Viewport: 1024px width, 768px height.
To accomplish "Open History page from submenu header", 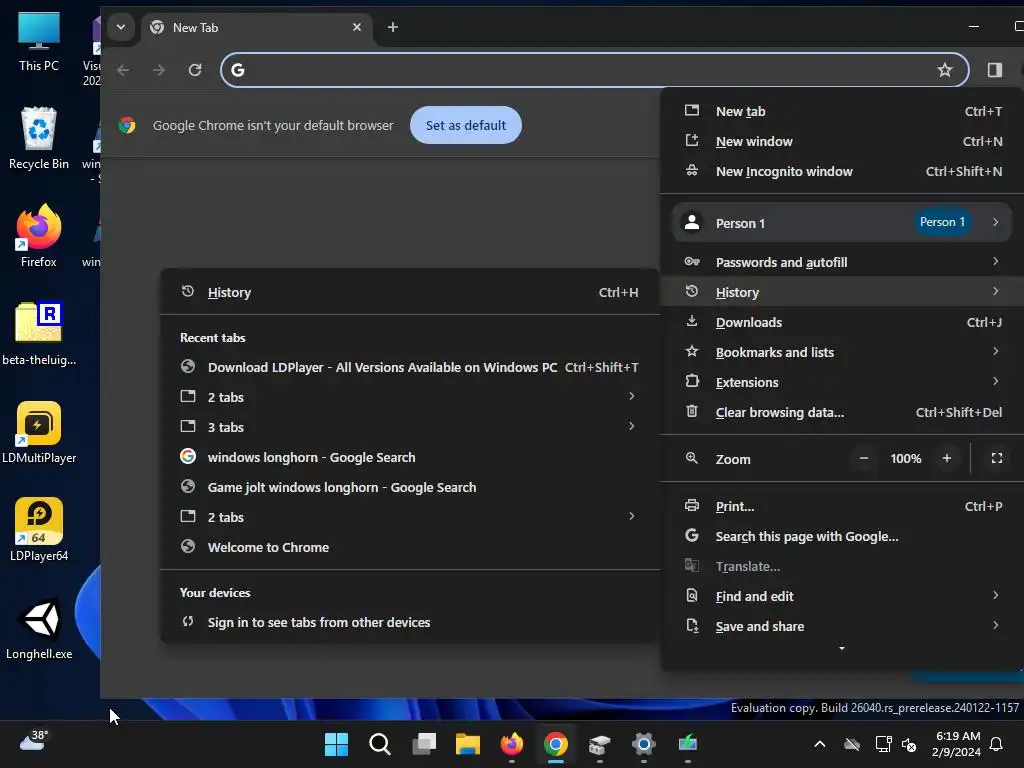I will point(410,293).
